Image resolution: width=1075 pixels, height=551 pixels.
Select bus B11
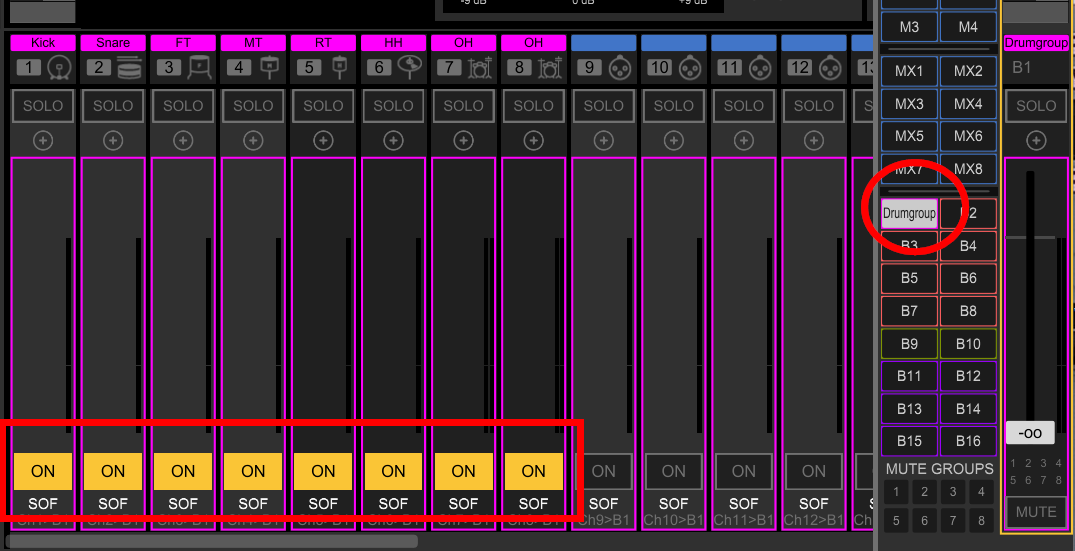click(909, 376)
